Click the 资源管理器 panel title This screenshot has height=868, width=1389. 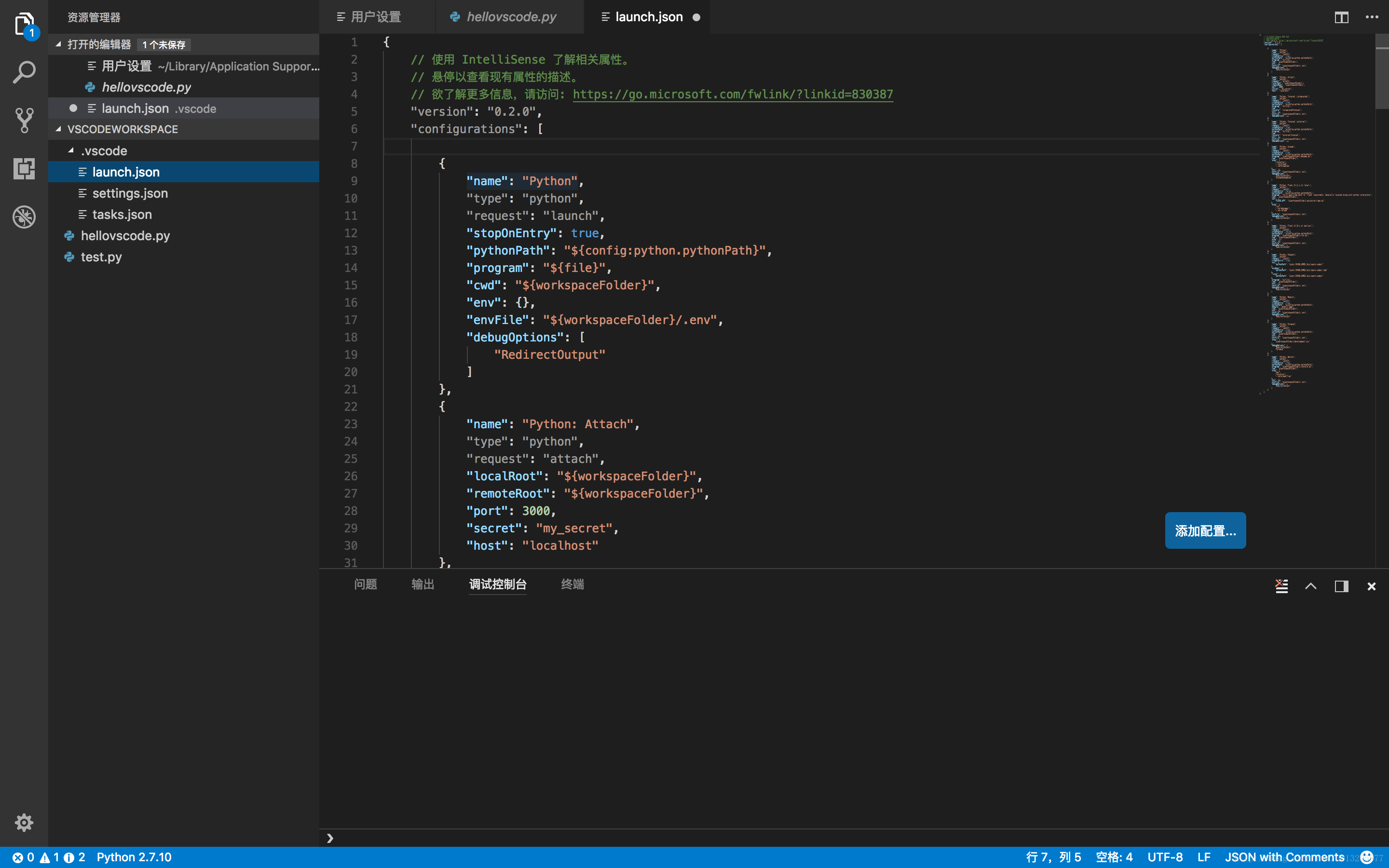pyautogui.click(x=94, y=17)
